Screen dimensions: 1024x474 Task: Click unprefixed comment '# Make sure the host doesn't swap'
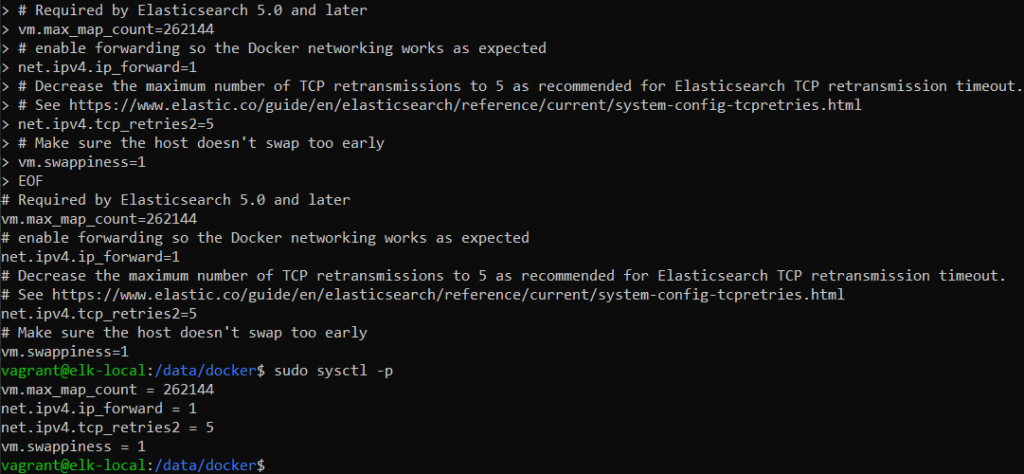click(184, 333)
